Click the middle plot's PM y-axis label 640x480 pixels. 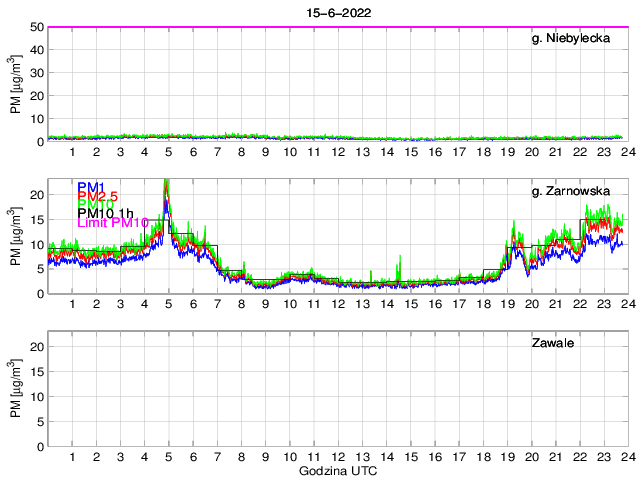point(15,237)
